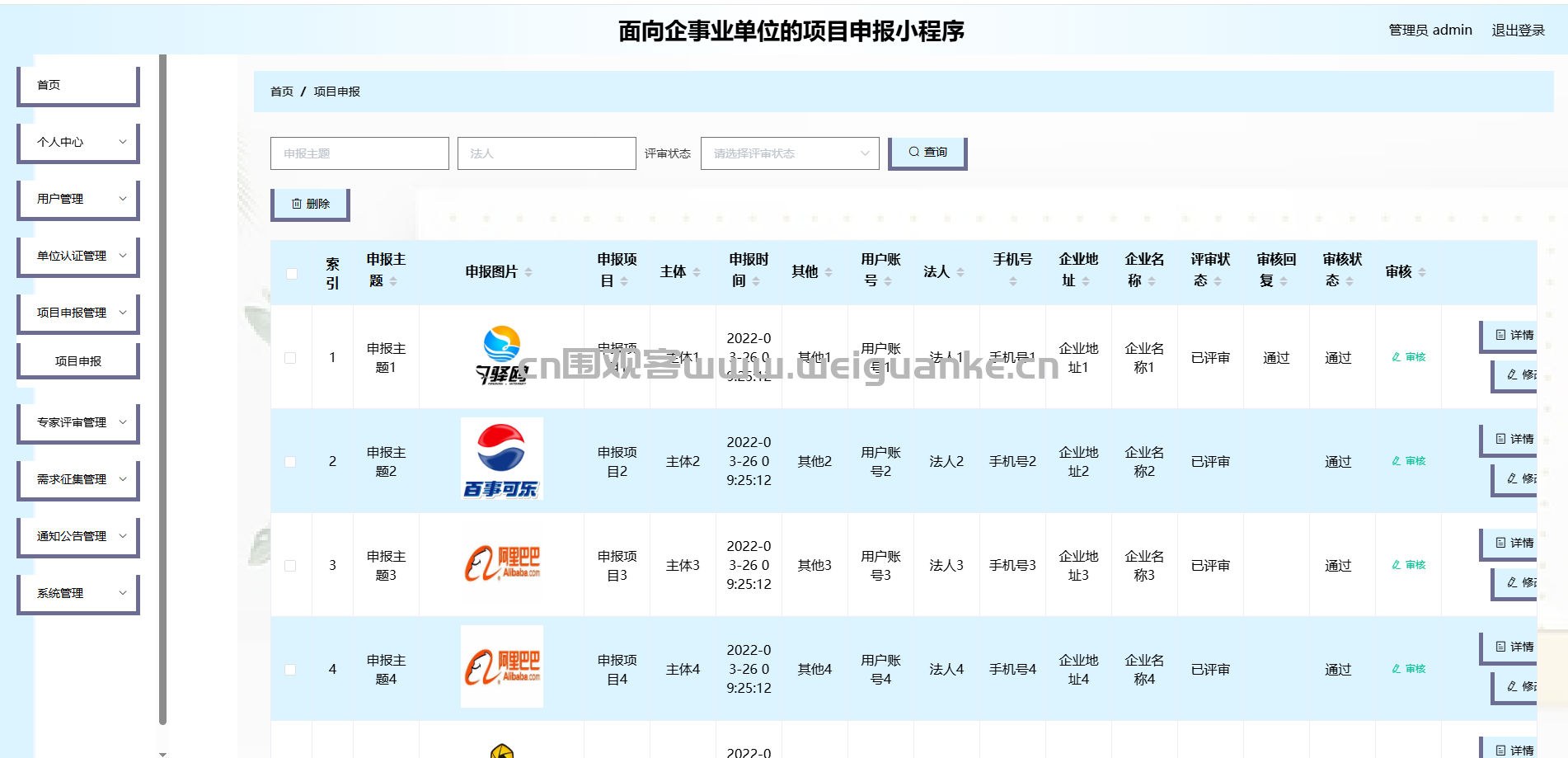Sort by 评审状态 column sort icon
Screen dimensions: 1568x758
pos(1218,281)
